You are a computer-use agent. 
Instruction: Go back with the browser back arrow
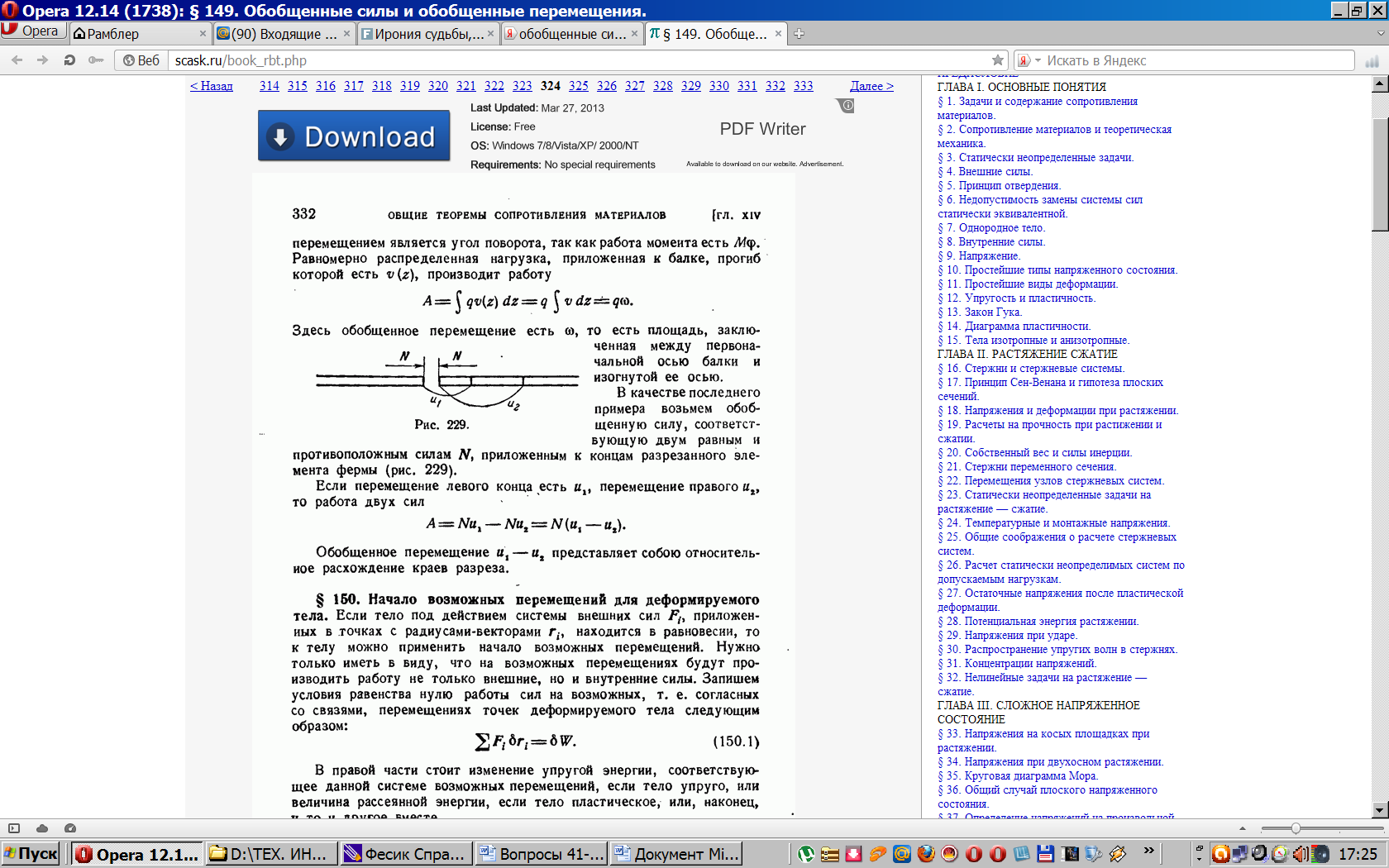click(17, 60)
